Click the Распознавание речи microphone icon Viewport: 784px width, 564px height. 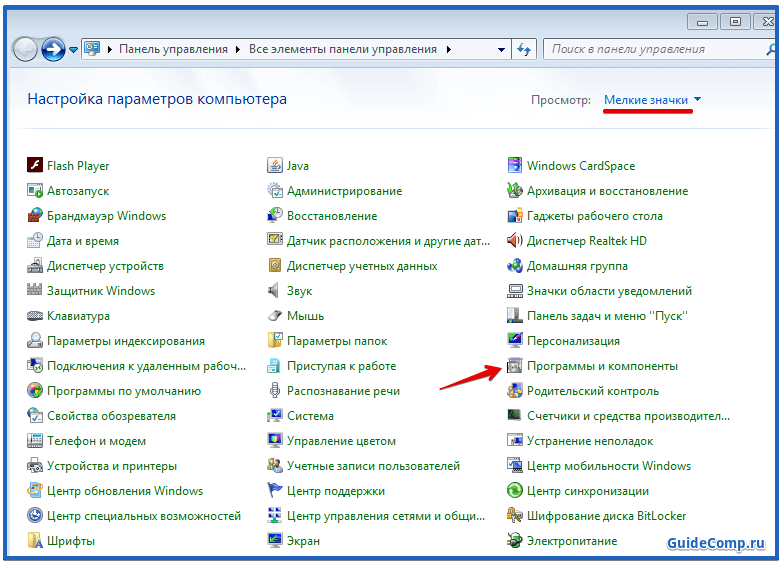[x=274, y=390]
